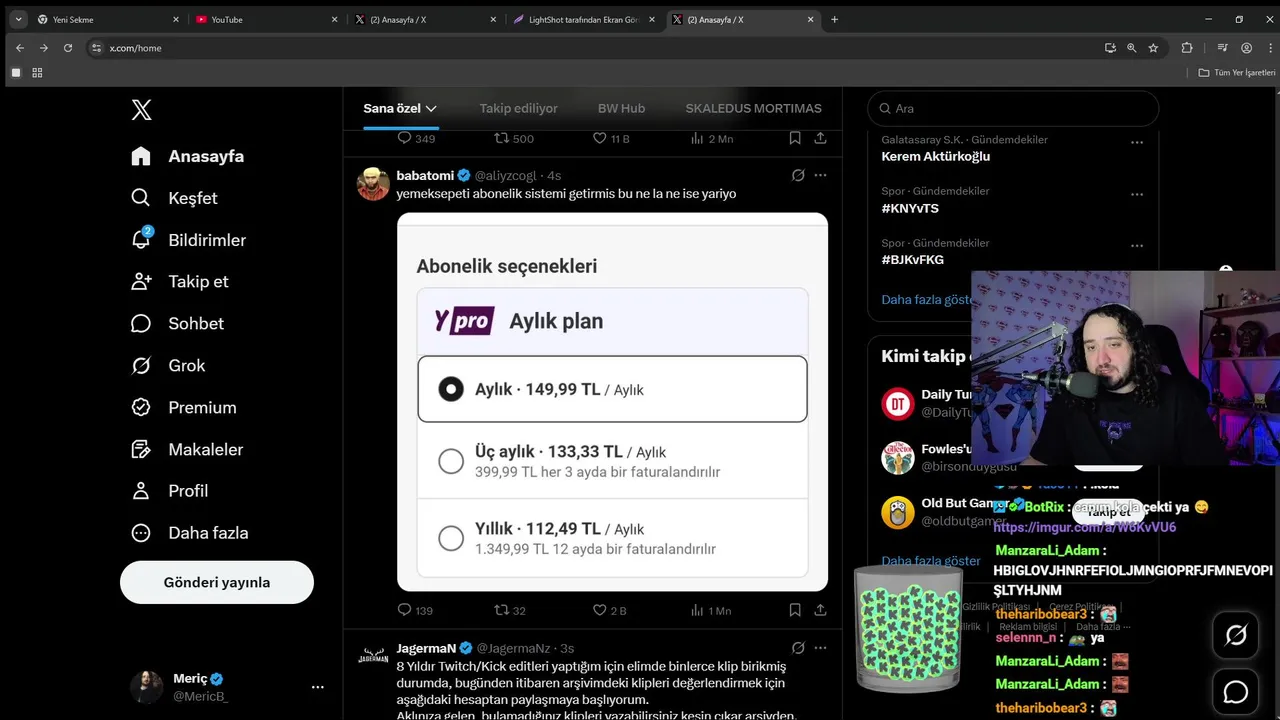
Task: Switch to LightShot browser tab
Action: pyautogui.click(x=584, y=19)
